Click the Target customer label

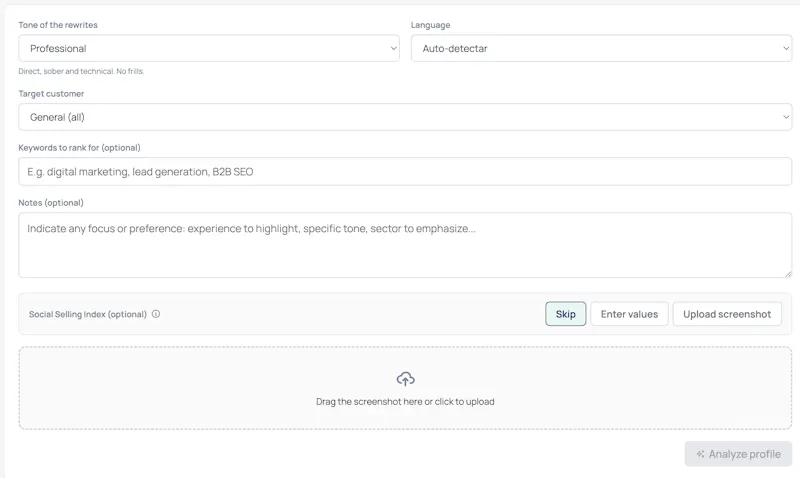point(51,94)
